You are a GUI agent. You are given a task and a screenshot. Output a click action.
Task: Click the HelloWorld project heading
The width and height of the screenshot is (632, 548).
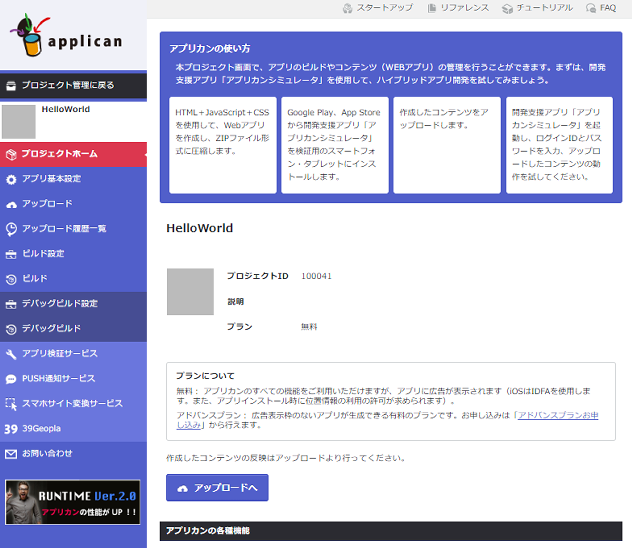[200, 228]
